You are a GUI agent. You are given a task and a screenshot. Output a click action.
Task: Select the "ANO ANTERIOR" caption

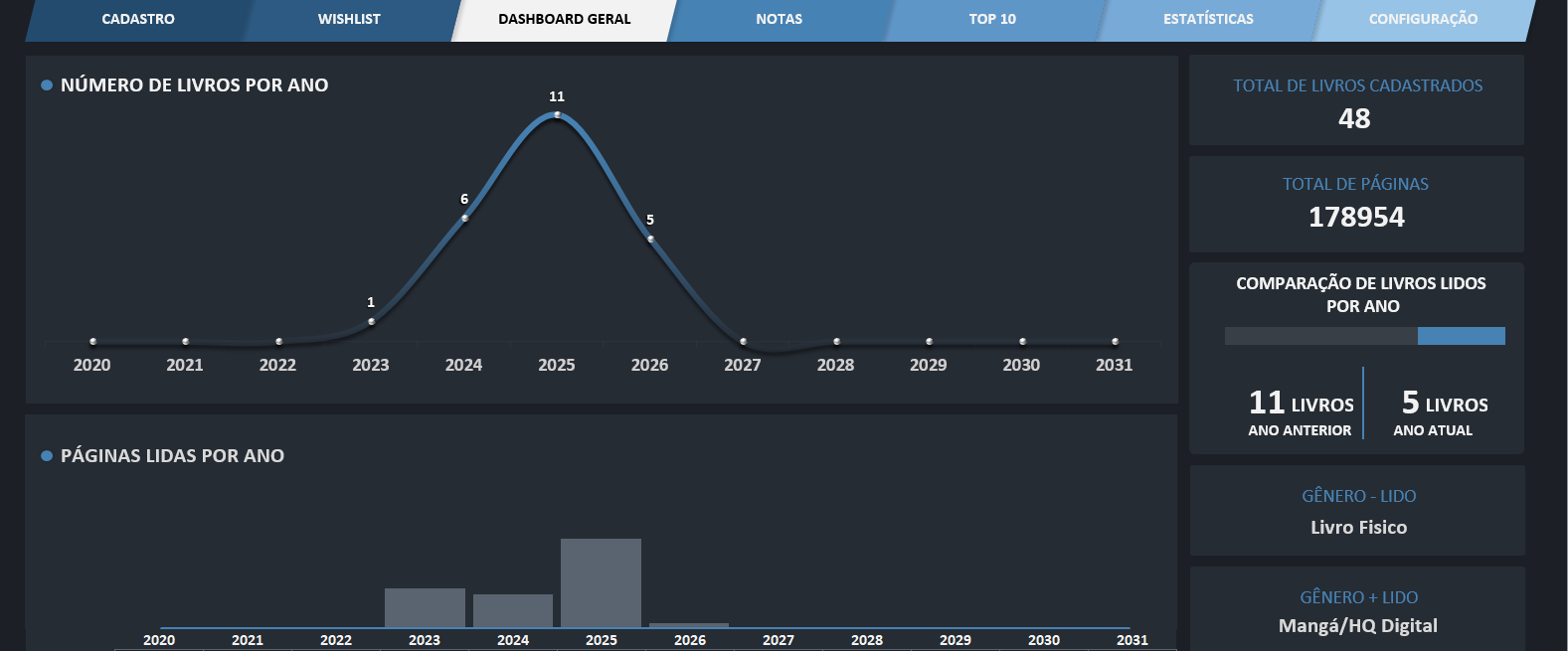[x=1300, y=430]
